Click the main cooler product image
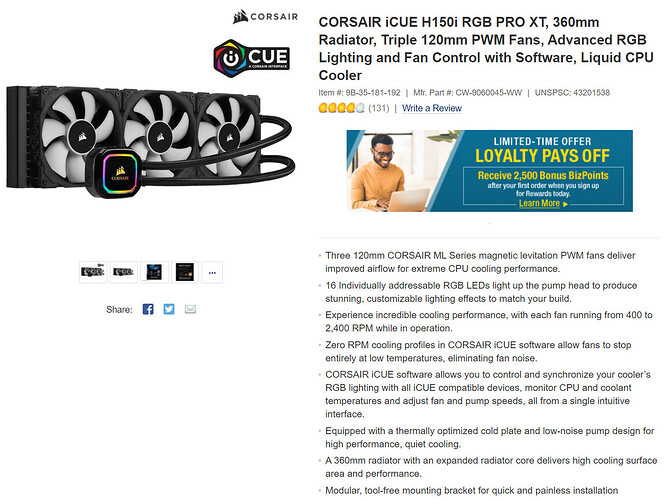666x500 pixels. 151,140
